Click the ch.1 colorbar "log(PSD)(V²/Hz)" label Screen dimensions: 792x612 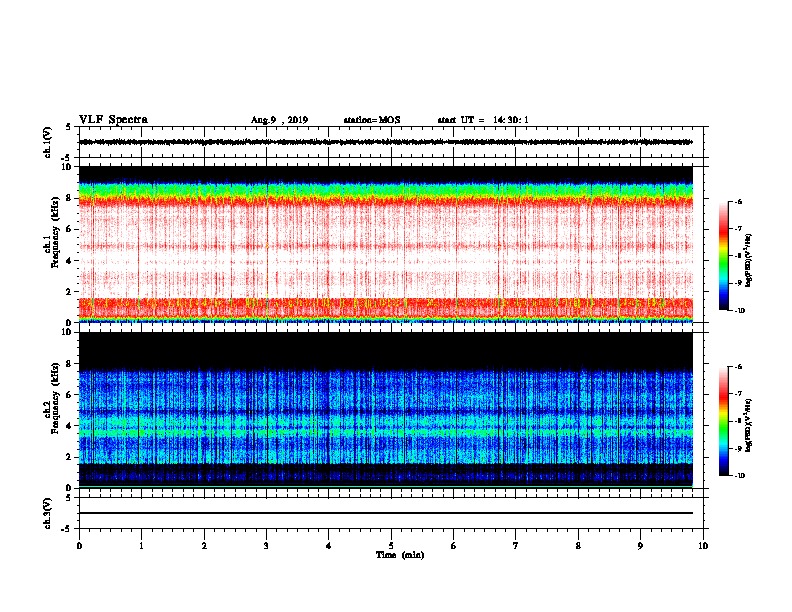pos(749,261)
